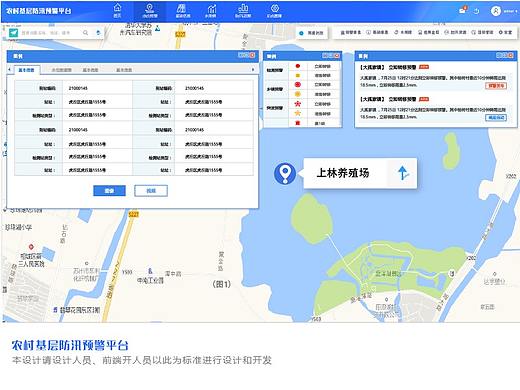
Task: Select the map-pin navigation item in header
Action: [150, 11]
